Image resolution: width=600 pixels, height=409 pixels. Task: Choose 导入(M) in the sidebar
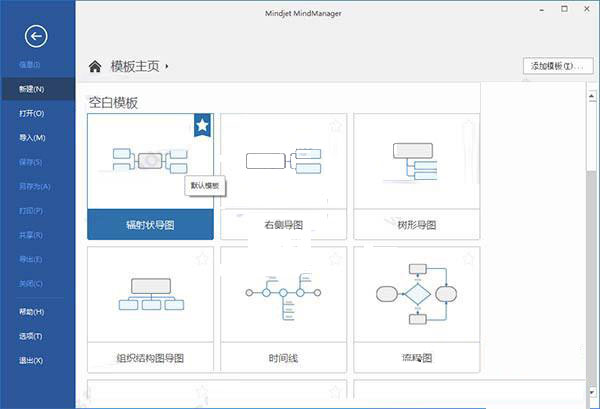32,138
